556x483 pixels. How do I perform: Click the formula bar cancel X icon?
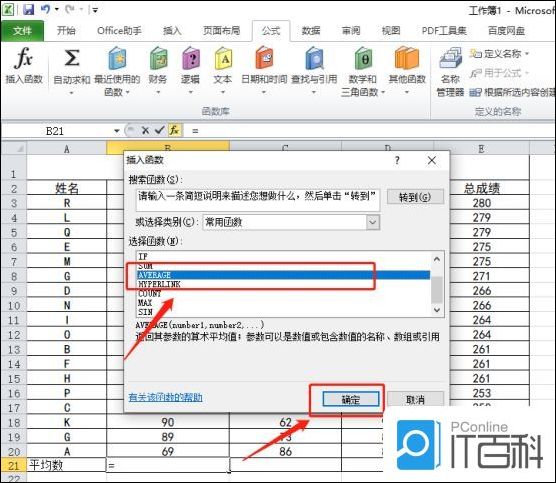tap(145, 131)
